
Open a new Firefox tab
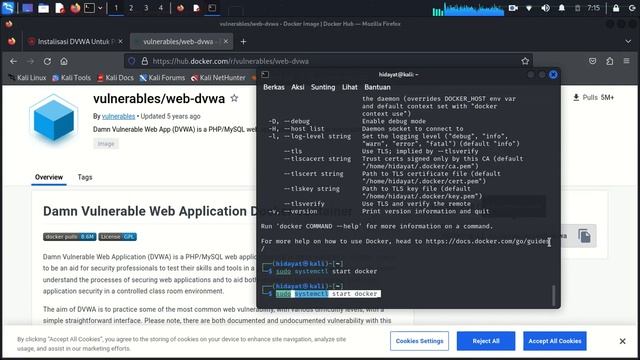click(x=243, y=42)
